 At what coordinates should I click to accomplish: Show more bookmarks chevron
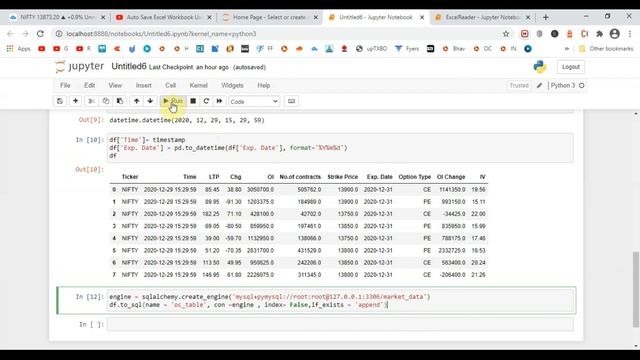(567, 49)
